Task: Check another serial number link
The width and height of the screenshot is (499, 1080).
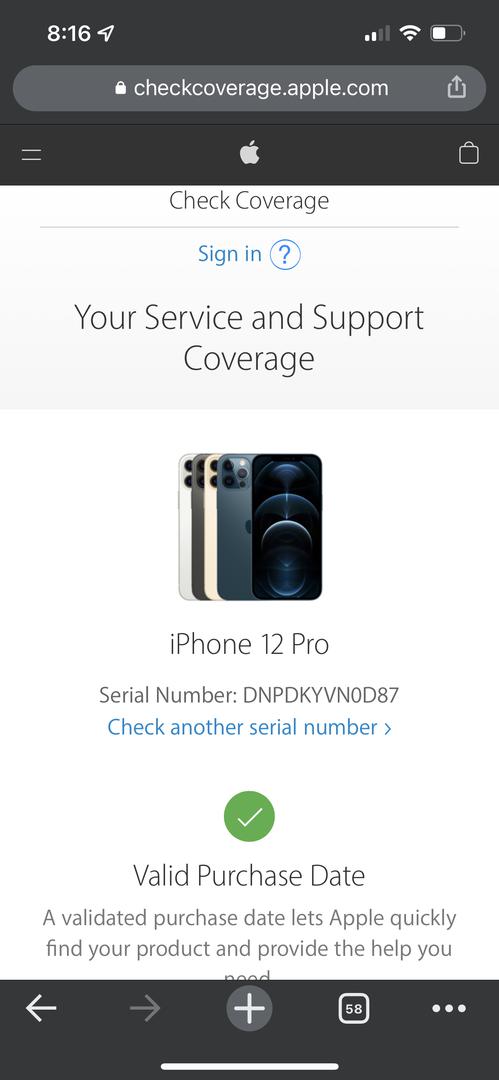Action: 250,727
